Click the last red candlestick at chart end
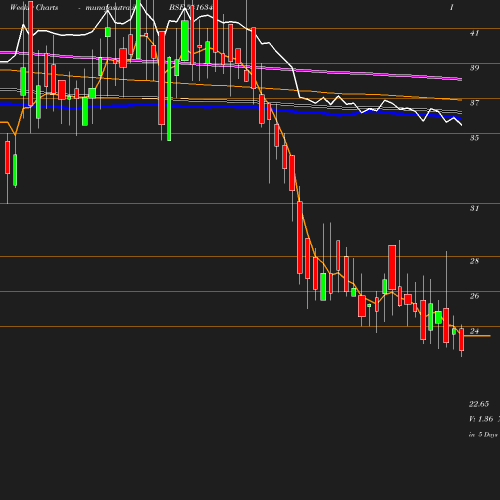Image resolution: width=500 pixels, height=500 pixels. (x=462, y=339)
